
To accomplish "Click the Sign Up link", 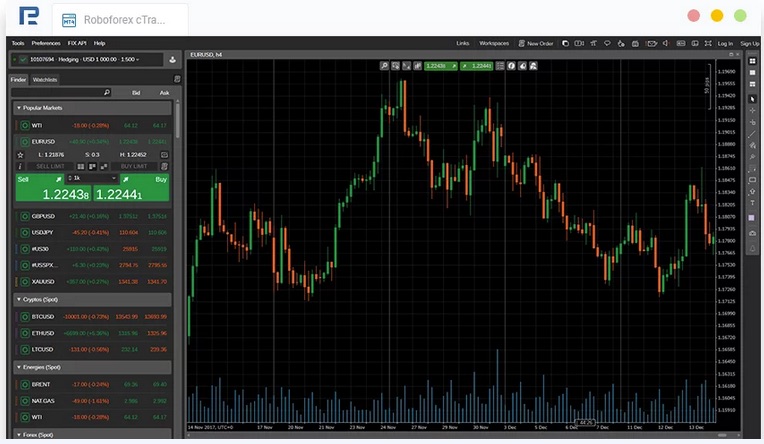I will 749,44.
